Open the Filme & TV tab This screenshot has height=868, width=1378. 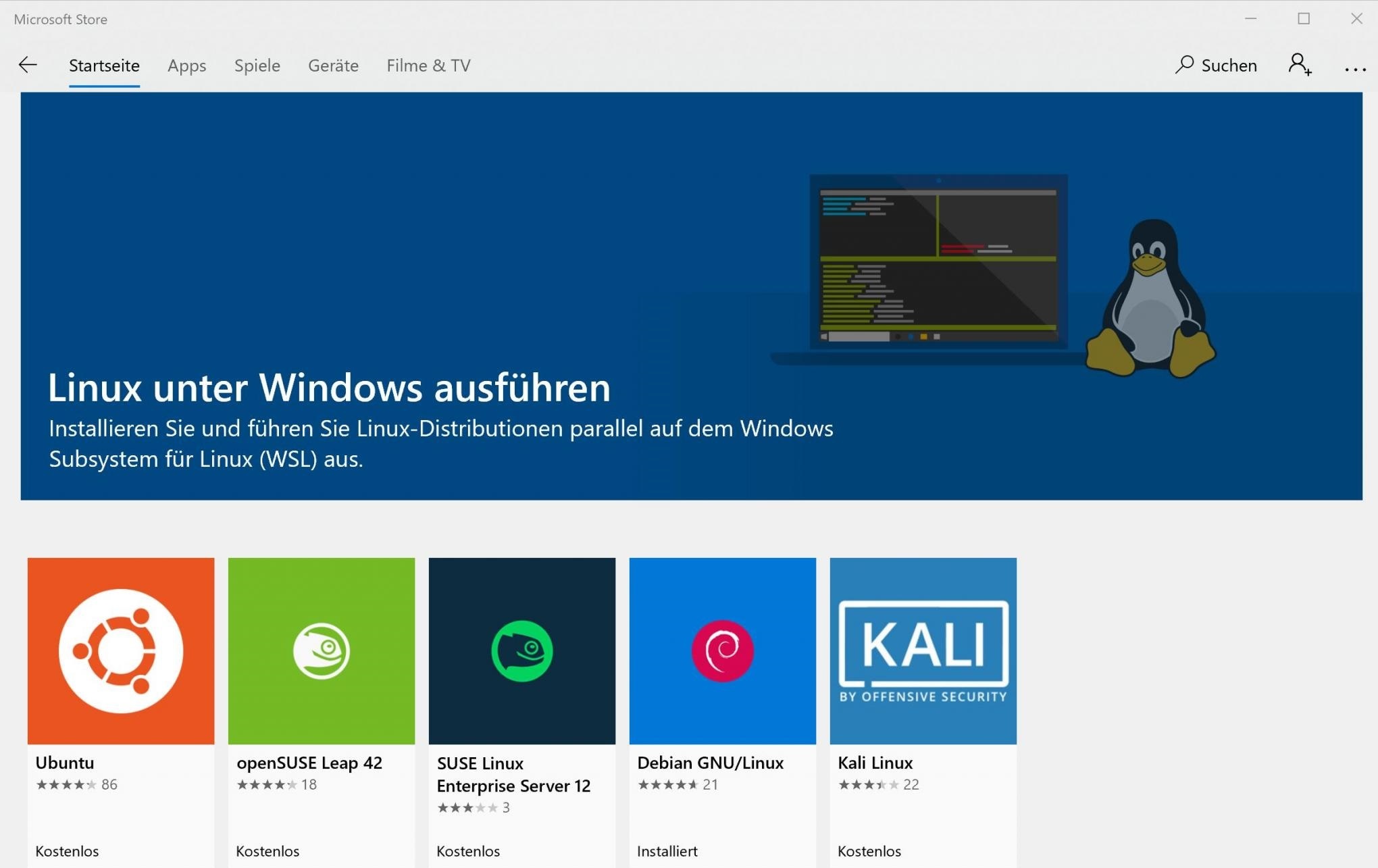428,66
